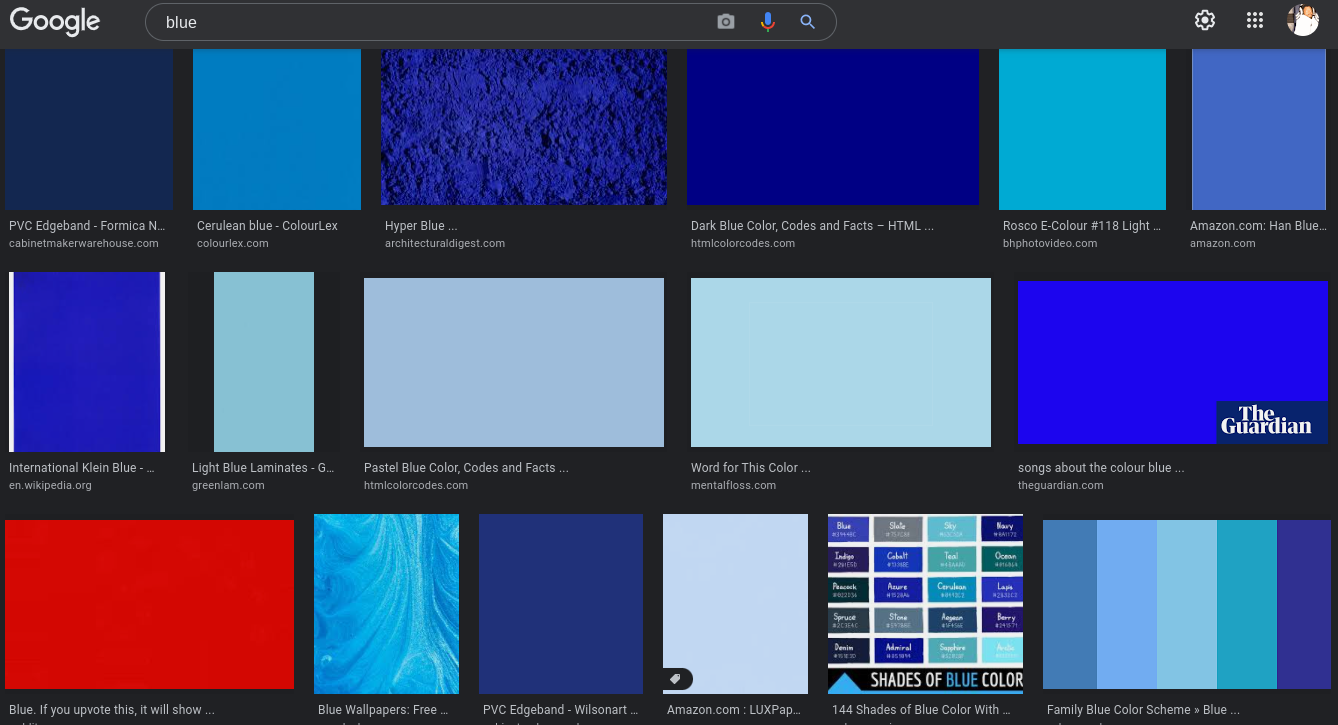Open the Google apps grid
1338x725 pixels.
tap(1255, 20)
